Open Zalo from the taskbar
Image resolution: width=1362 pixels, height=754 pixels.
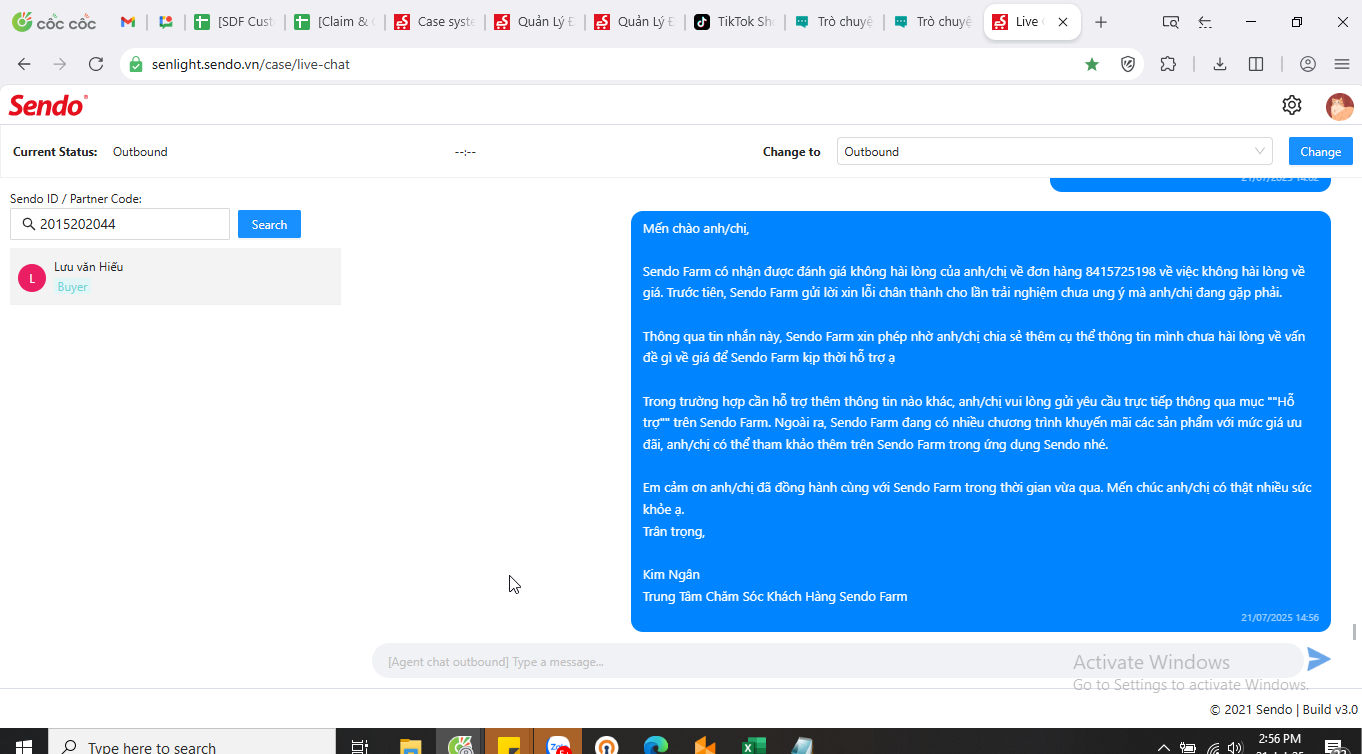(559, 745)
